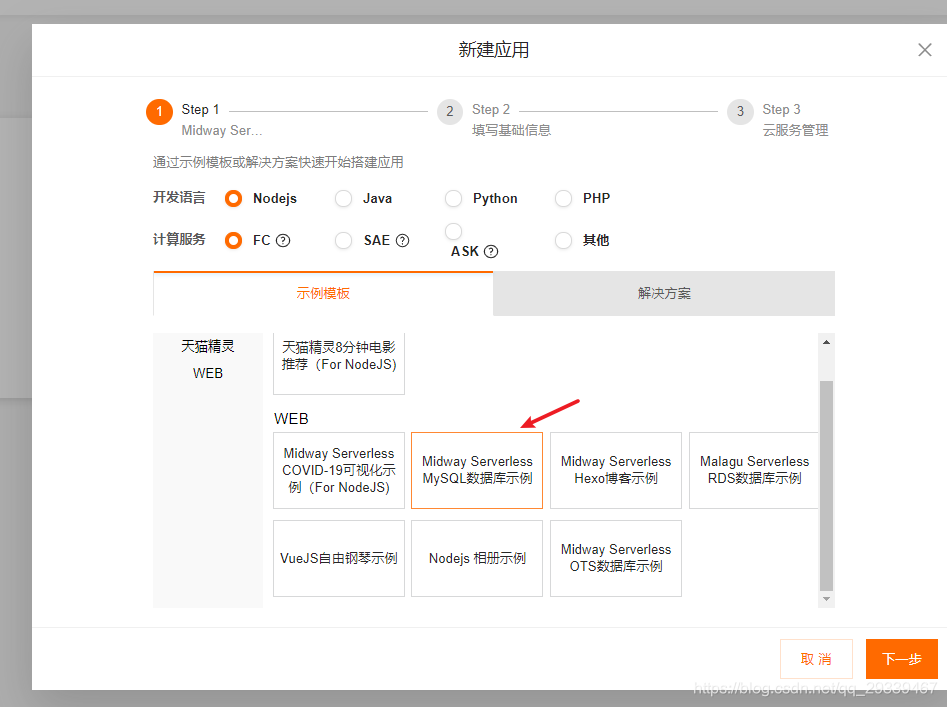The height and width of the screenshot is (707, 947).
Task: Choose the FC compute service radio
Action: pos(234,240)
